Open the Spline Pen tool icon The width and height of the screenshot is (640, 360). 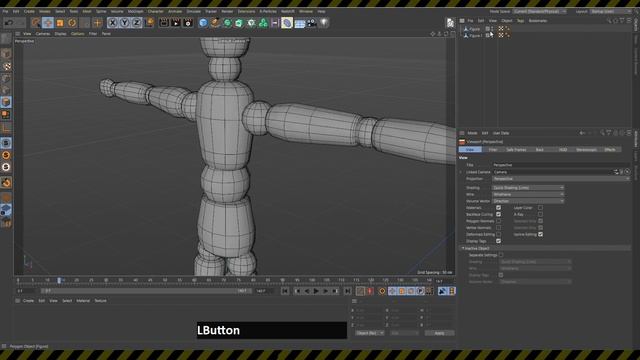click(x=215, y=23)
